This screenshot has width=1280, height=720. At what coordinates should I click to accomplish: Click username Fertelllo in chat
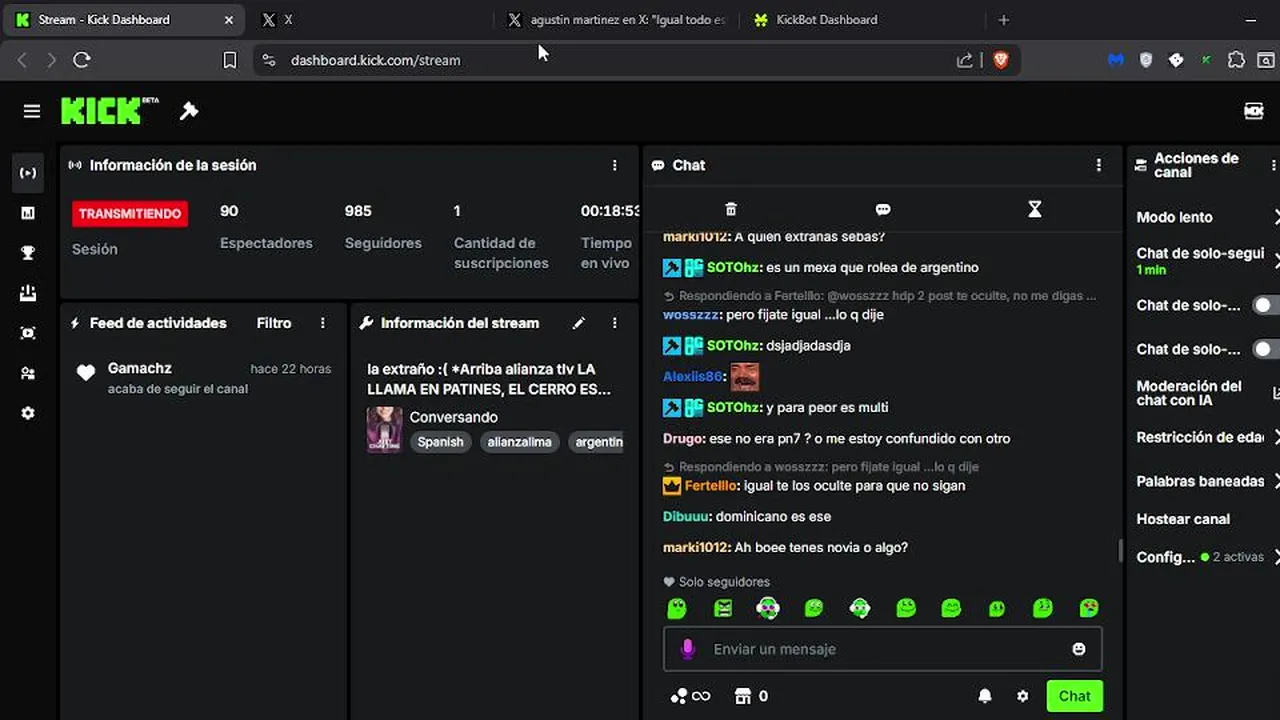coord(712,486)
